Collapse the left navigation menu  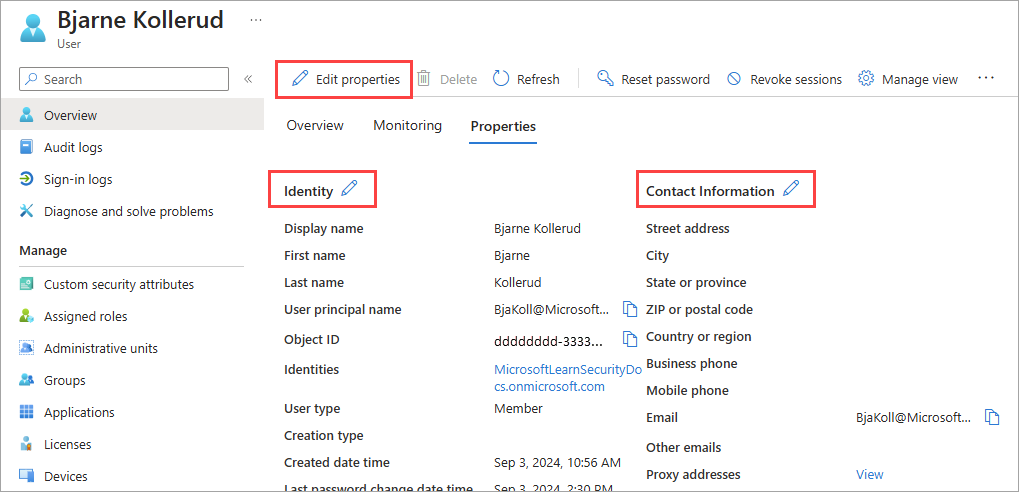coord(248,79)
